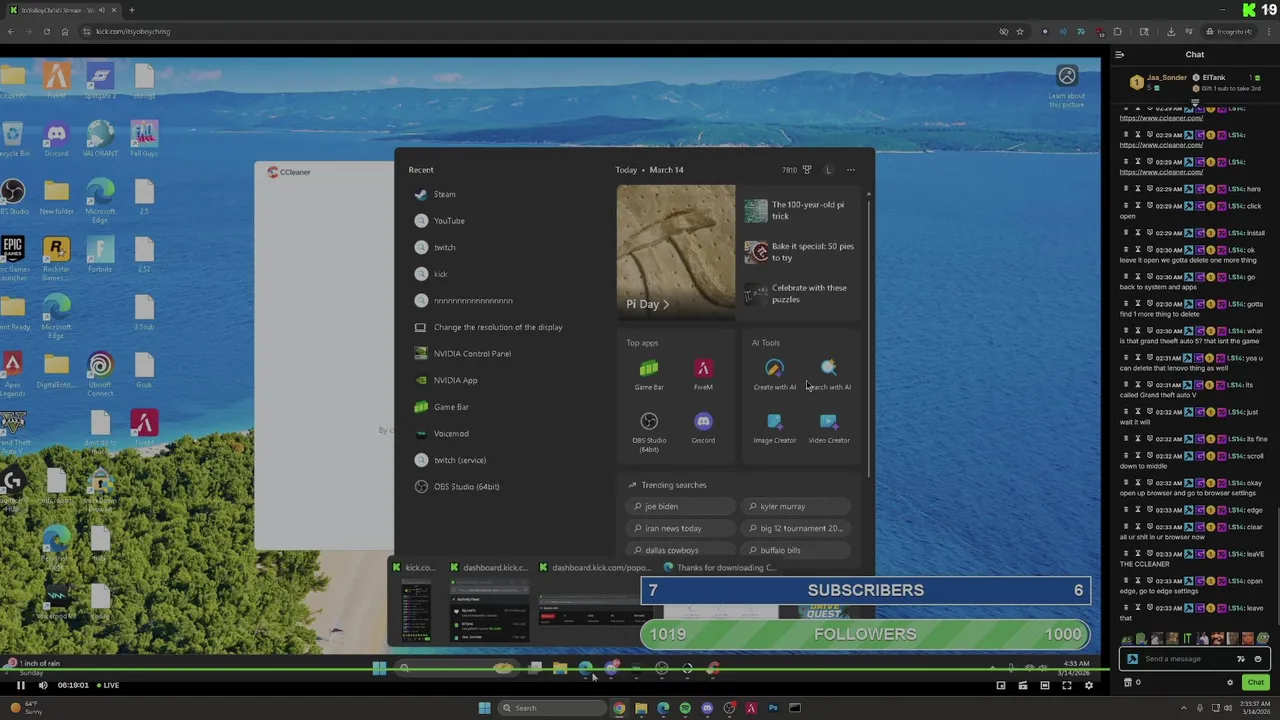Viewport: 1280px width, 720px height.
Task: Open Discord from the taskbar
Action: [x=707, y=708]
